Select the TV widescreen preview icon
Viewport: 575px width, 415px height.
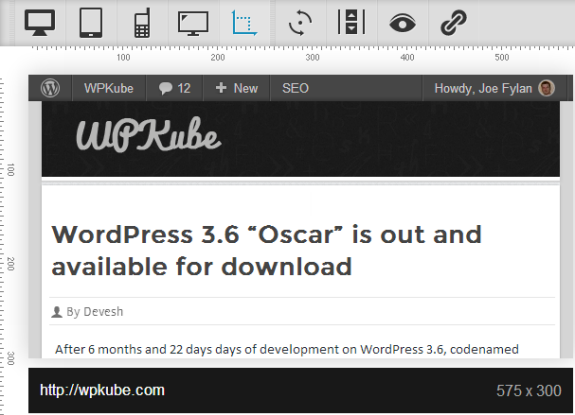click(x=193, y=23)
